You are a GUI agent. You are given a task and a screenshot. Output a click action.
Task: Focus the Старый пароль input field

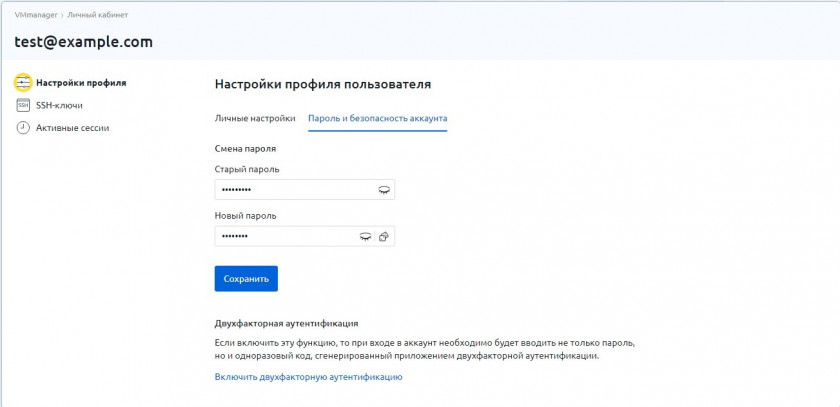(x=290, y=190)
